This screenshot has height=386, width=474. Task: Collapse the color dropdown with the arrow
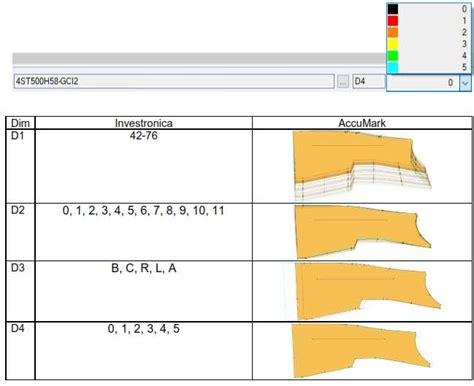coord(465,82)
